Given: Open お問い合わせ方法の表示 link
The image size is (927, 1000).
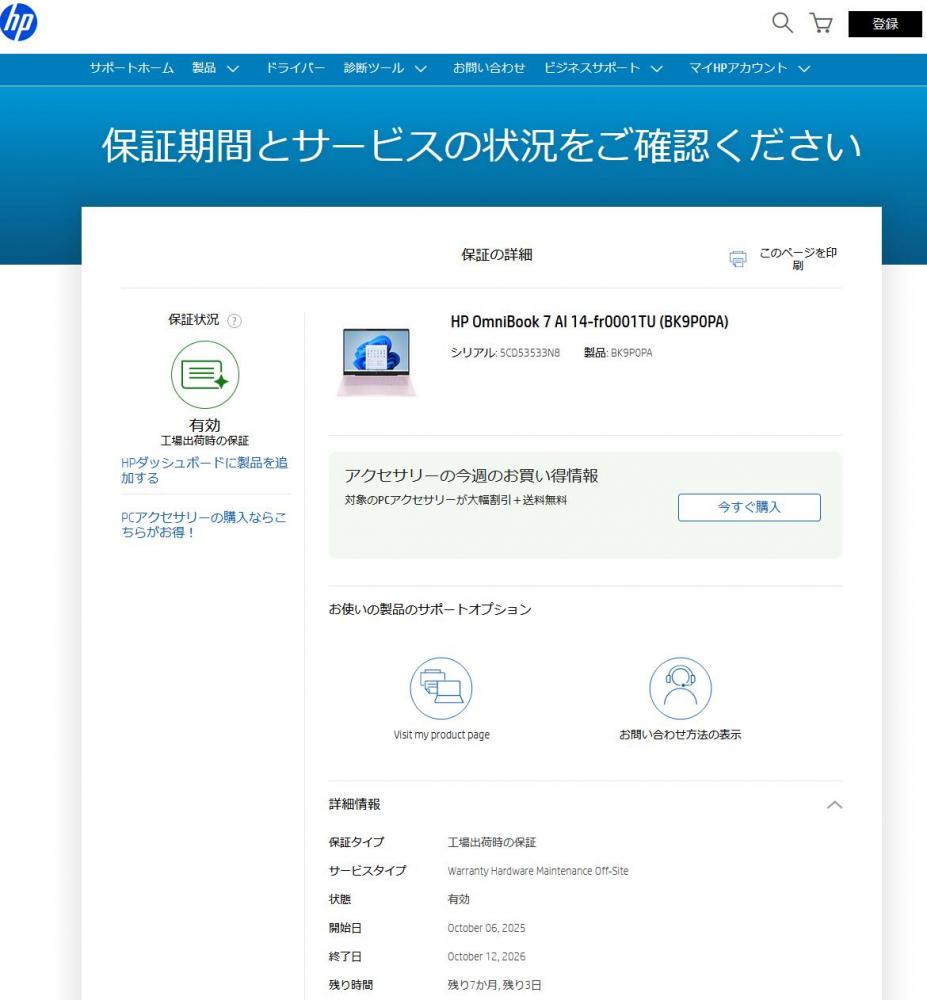Looking at the screenshot, I should pyautogui.click(x=680, y=735).
